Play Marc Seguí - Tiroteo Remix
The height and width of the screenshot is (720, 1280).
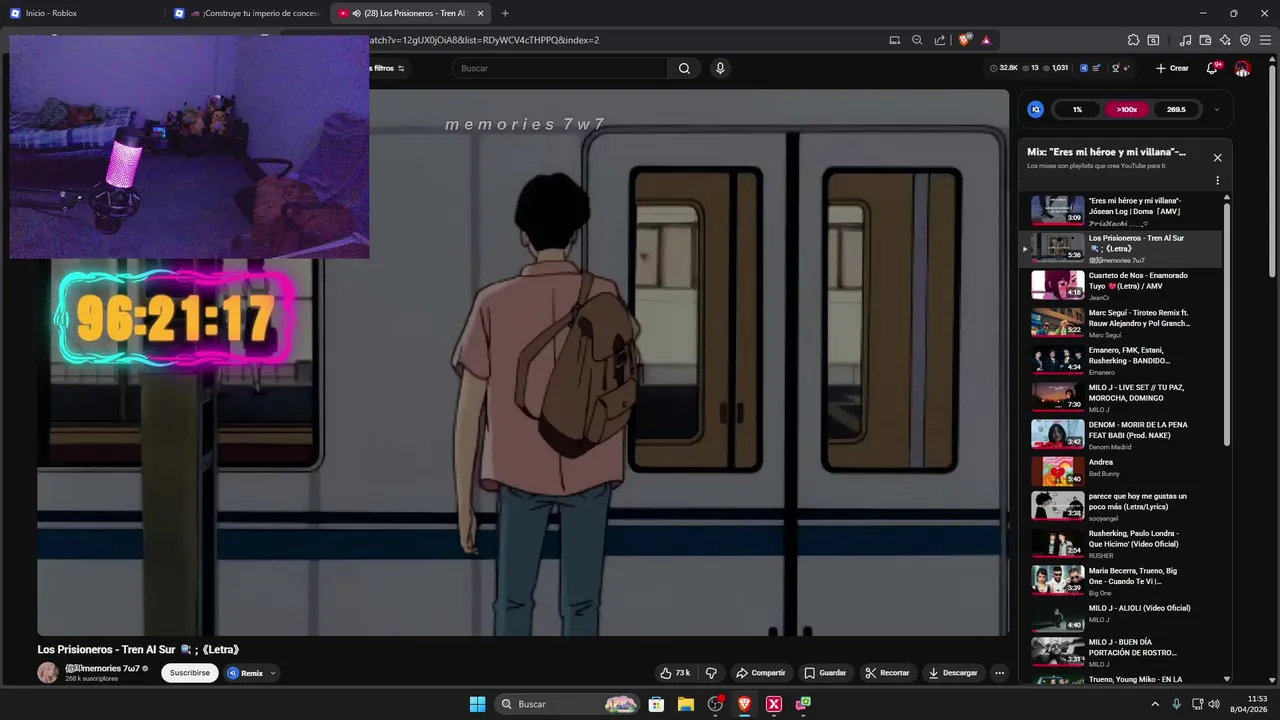click(1120, 323)
